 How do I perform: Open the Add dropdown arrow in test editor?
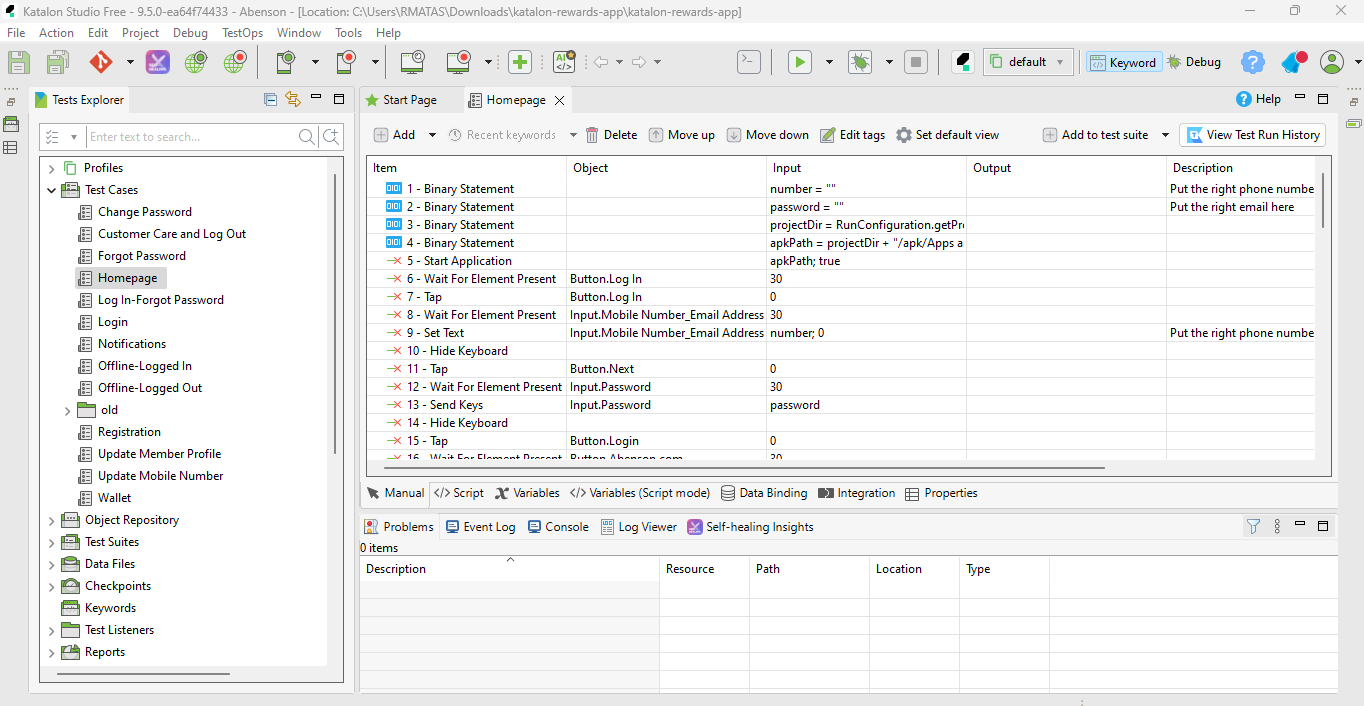point(432,135)
